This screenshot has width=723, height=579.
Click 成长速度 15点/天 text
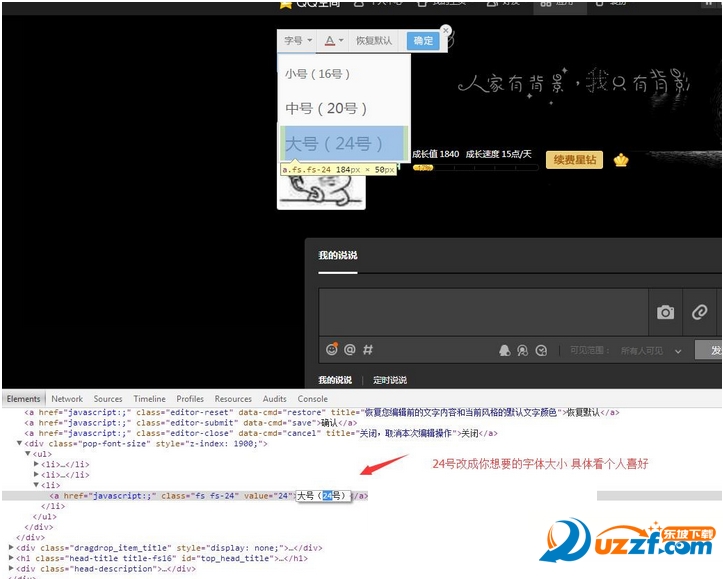(498, 154)
